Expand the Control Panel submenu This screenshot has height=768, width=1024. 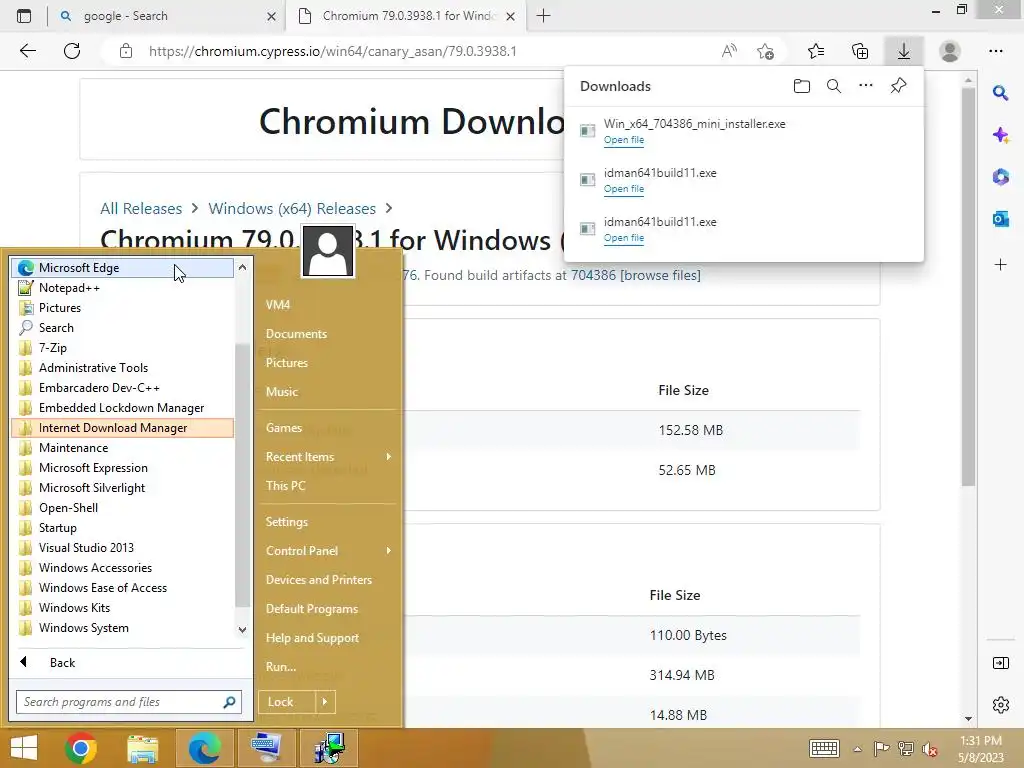(x=328, y=551)
